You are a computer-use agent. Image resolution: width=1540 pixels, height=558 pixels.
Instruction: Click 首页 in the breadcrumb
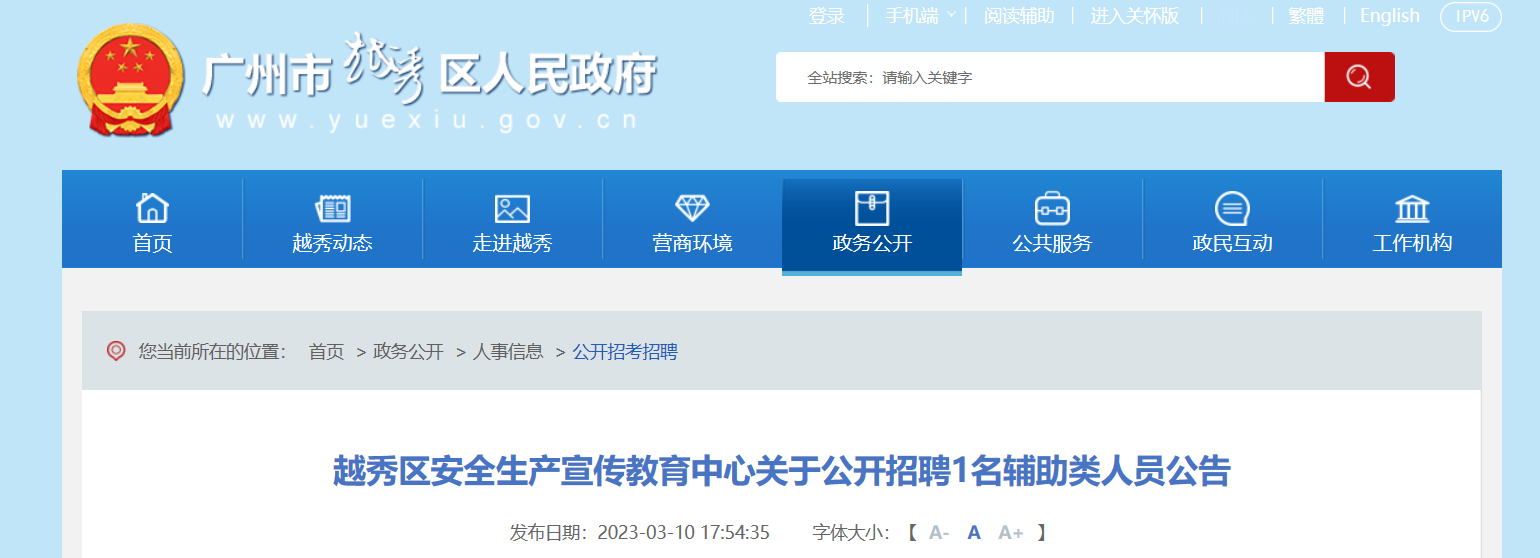click(326, 351)
